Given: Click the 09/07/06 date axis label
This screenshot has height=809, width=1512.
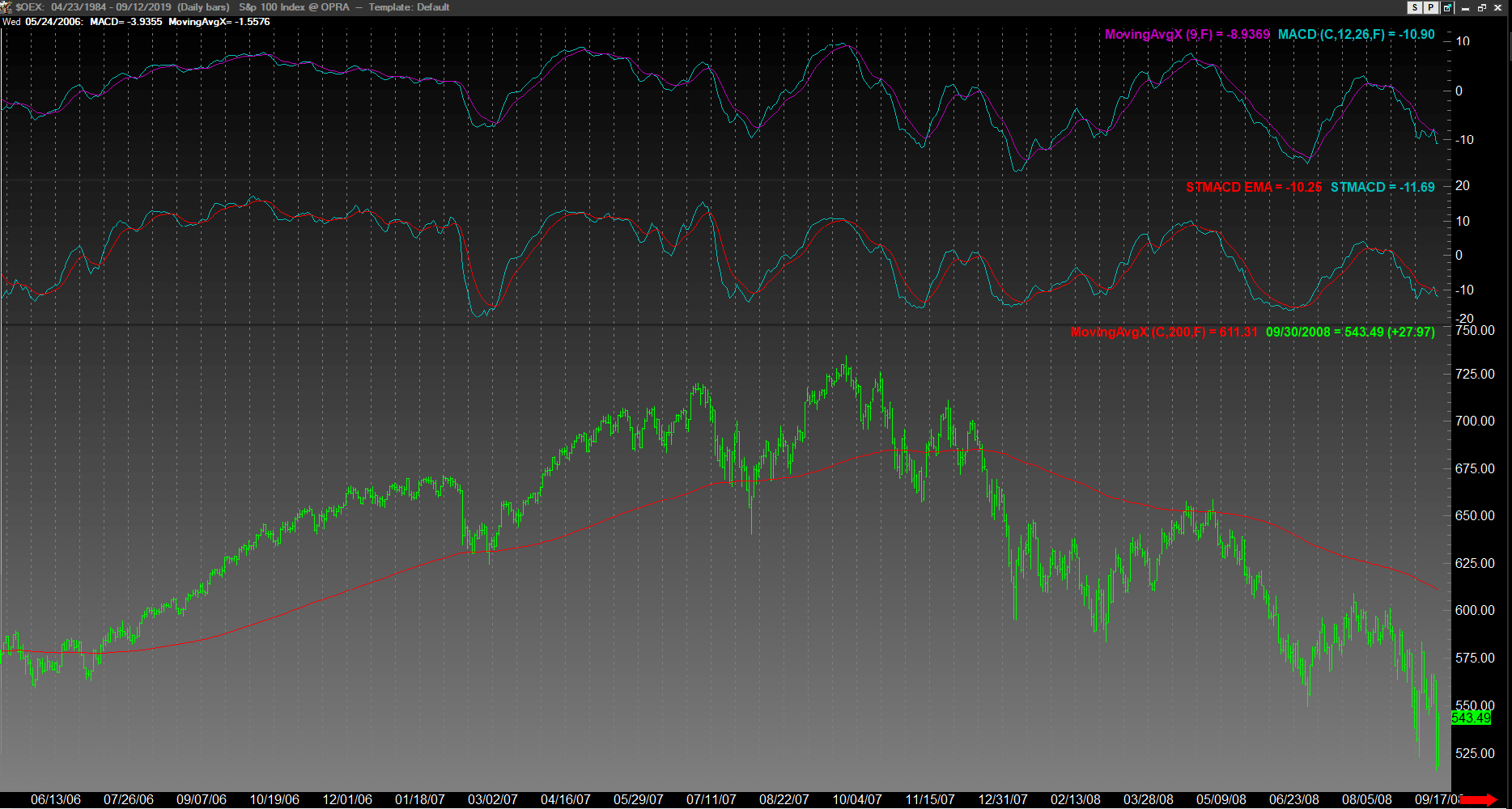Looking at the screenshot, I should coord(202,799).
